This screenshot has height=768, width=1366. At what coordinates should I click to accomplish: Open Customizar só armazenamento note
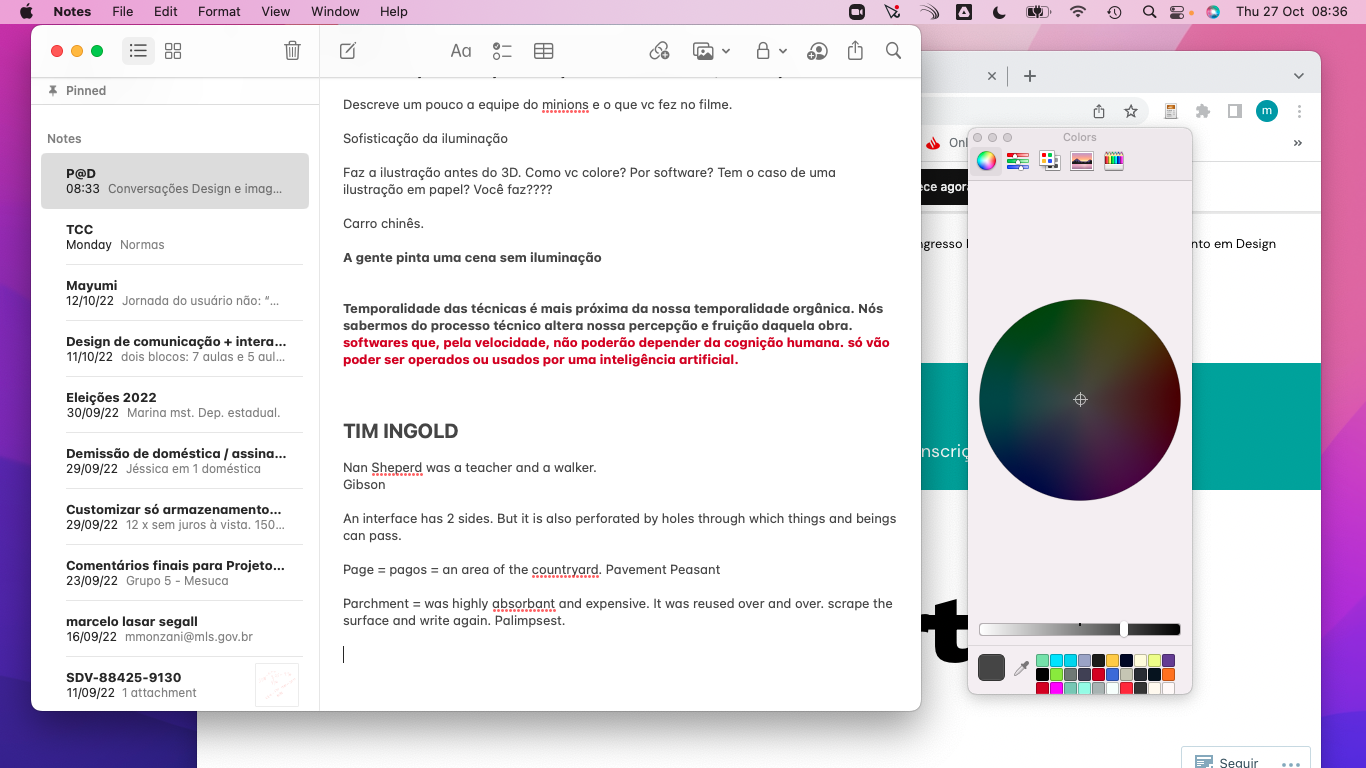click(175, 517)
